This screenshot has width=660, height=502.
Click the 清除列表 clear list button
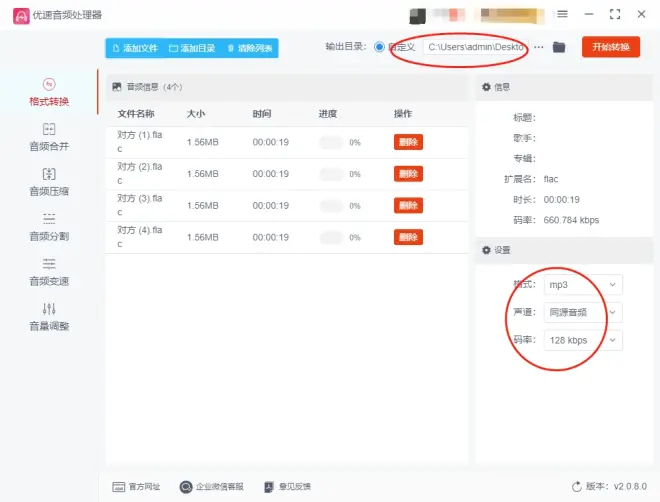click(250, 48)
